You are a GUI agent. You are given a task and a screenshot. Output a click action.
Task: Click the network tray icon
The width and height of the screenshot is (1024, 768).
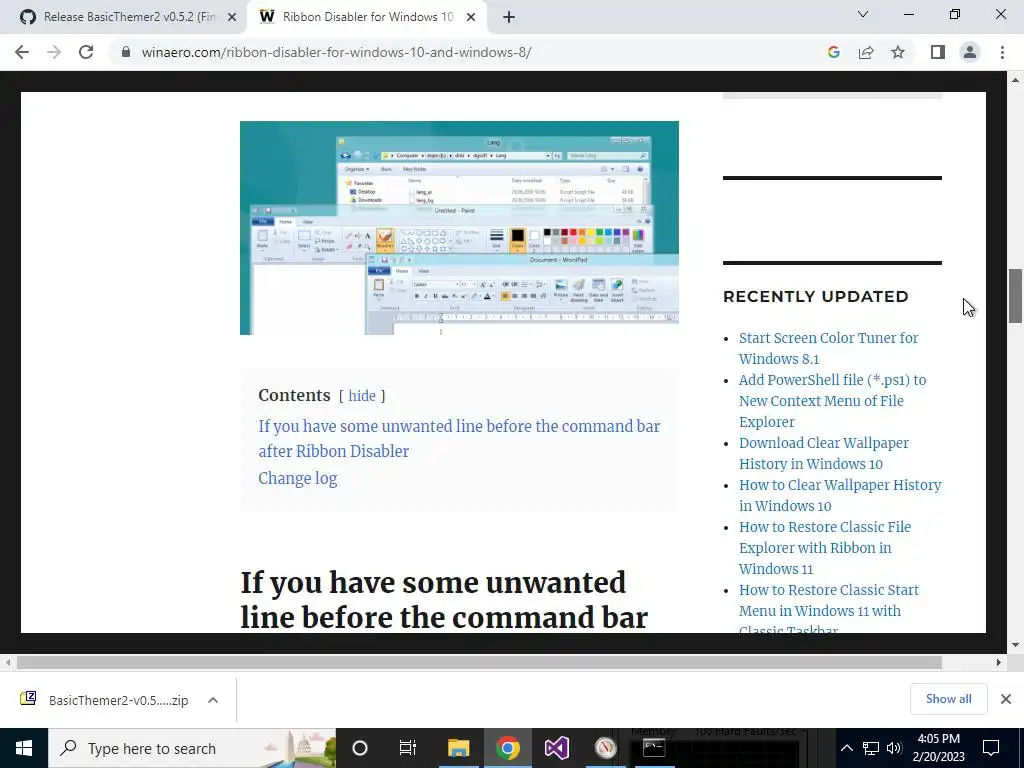[871, 748]
